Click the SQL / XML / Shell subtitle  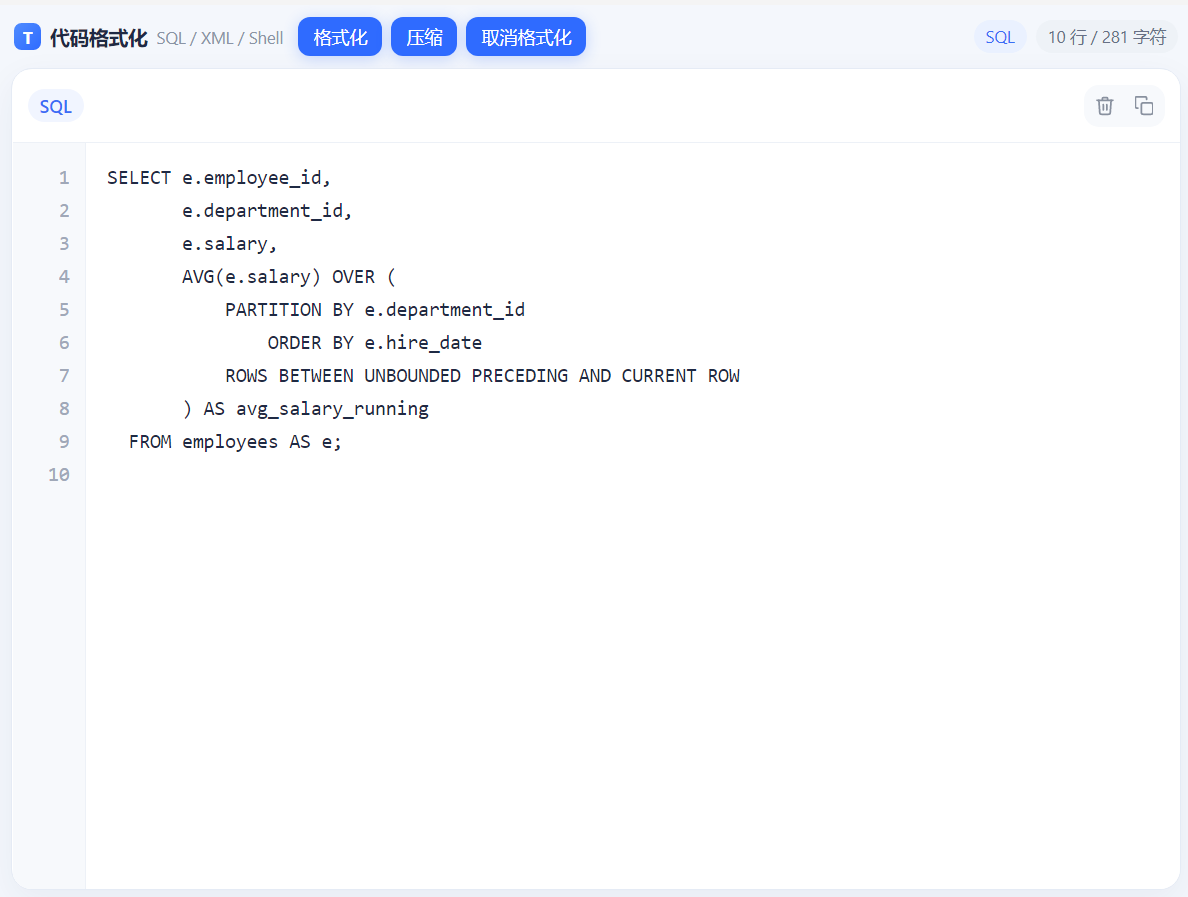(220, 38)
